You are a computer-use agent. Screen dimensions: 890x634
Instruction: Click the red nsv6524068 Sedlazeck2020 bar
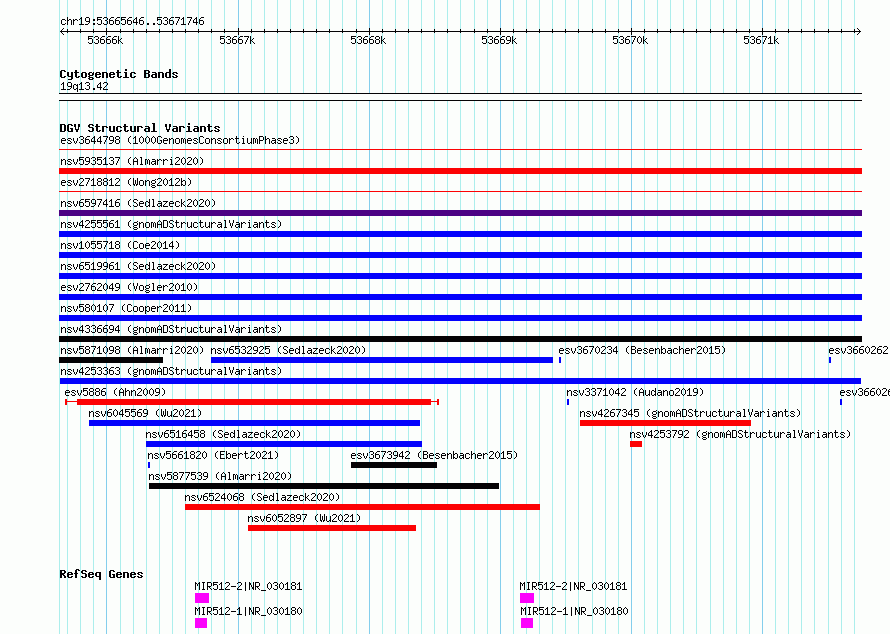[362, 507]
